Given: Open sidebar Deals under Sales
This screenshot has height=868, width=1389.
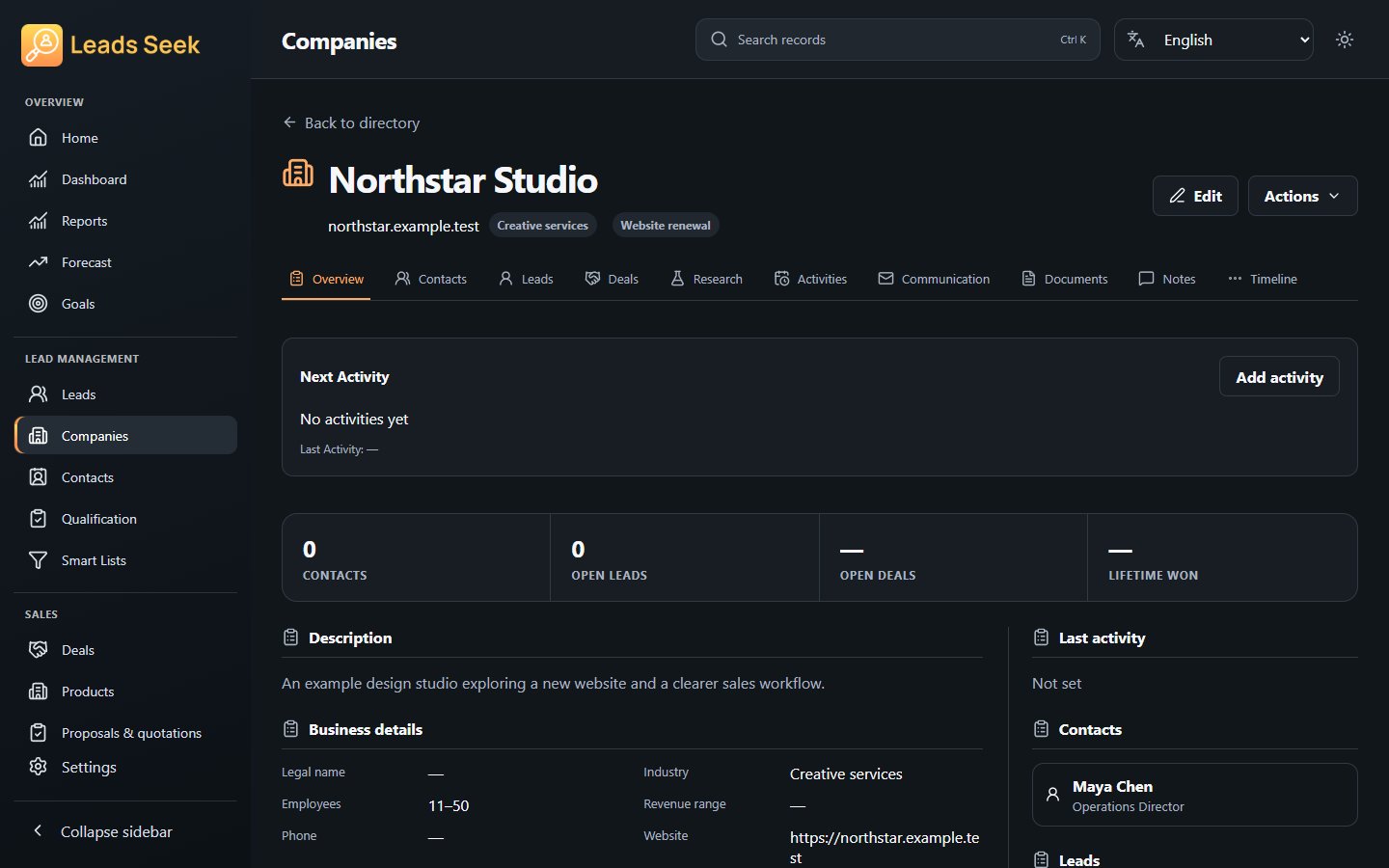Looking at the screenshot, I should tap(125, 650).
